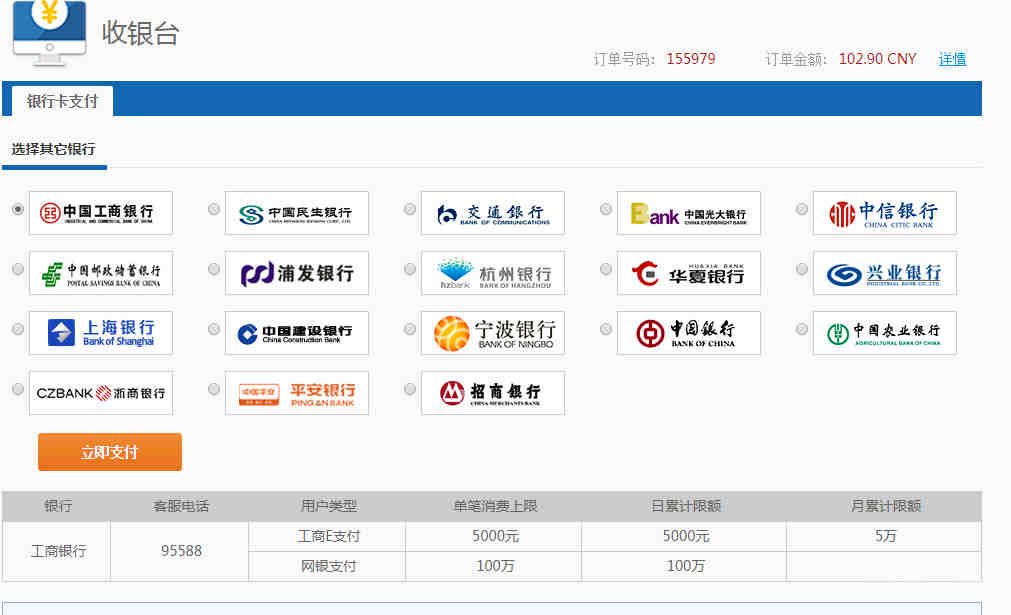
Task: Click the 月累计限额 column header
Action: 886,506
